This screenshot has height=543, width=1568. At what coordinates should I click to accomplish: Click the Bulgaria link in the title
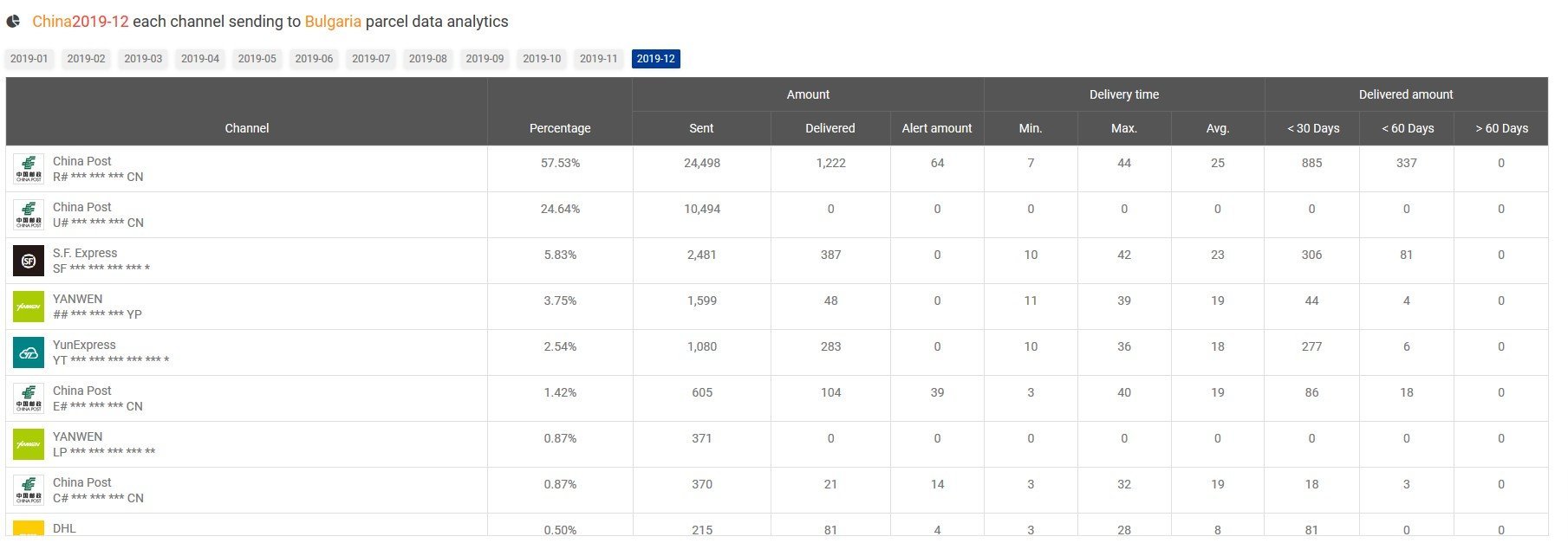333,22
